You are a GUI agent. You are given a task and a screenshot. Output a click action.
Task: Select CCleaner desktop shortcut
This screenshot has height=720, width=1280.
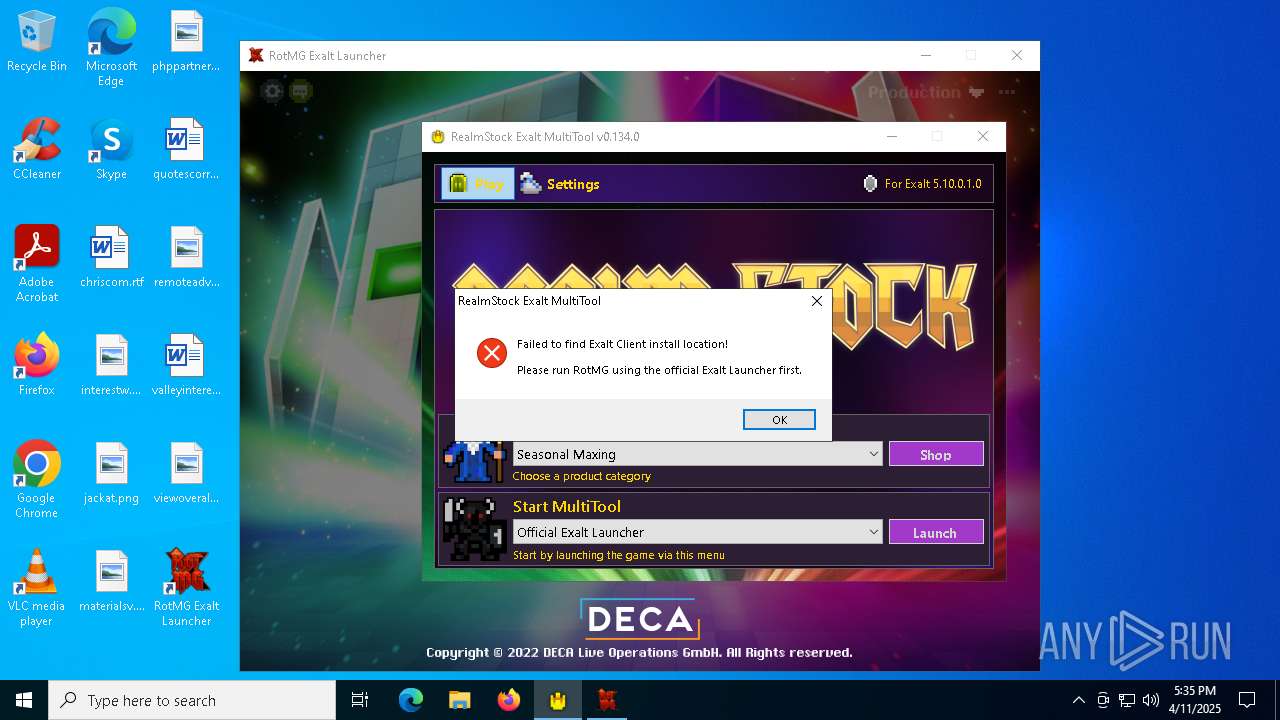(37, 150)
